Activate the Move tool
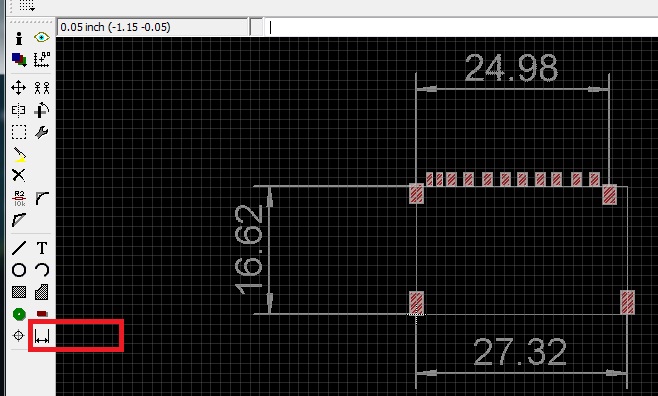The image size is (658, 396). coord(18,88)
